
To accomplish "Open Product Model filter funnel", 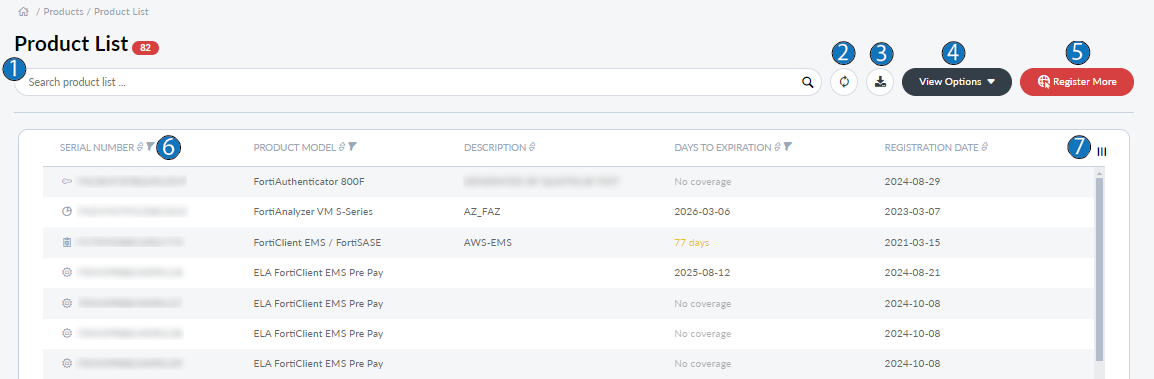I will click(352, 147).
